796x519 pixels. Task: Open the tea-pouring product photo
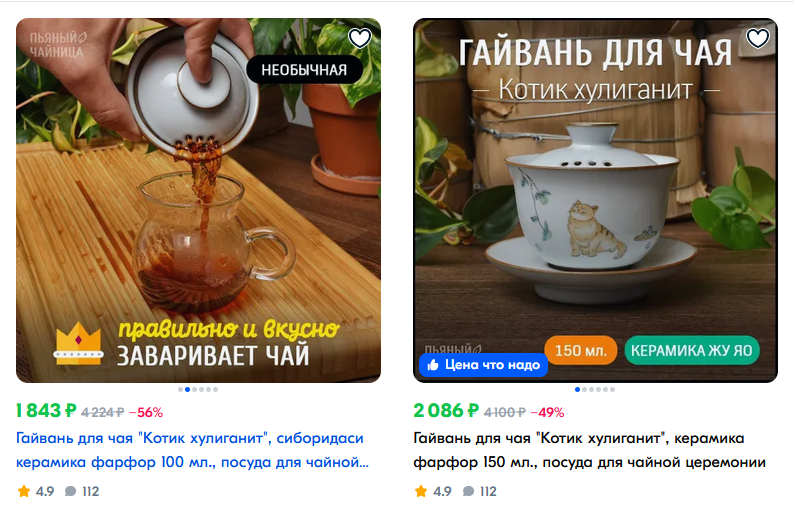pyautogui.click(x=198, y=201)
